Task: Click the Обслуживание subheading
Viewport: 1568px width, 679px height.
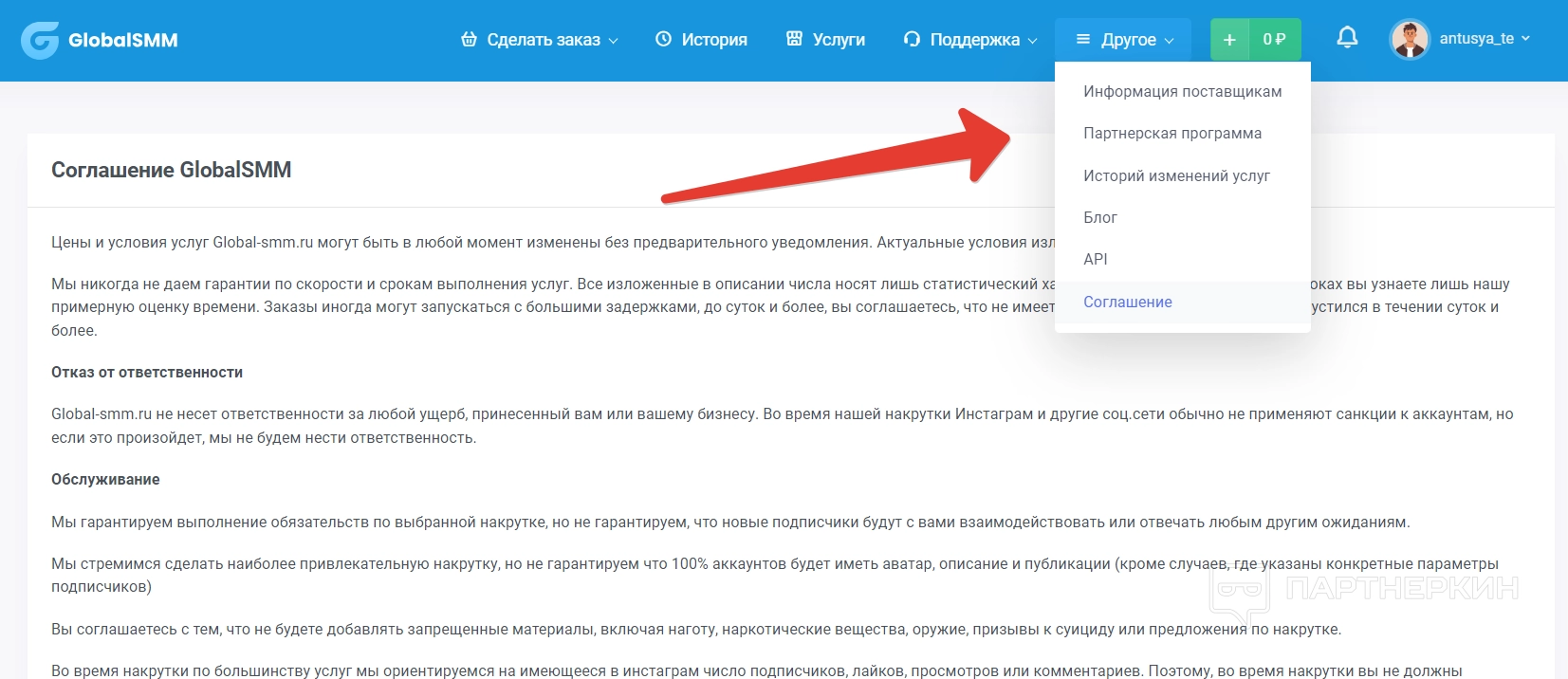Action: click(x=105, y=479)
